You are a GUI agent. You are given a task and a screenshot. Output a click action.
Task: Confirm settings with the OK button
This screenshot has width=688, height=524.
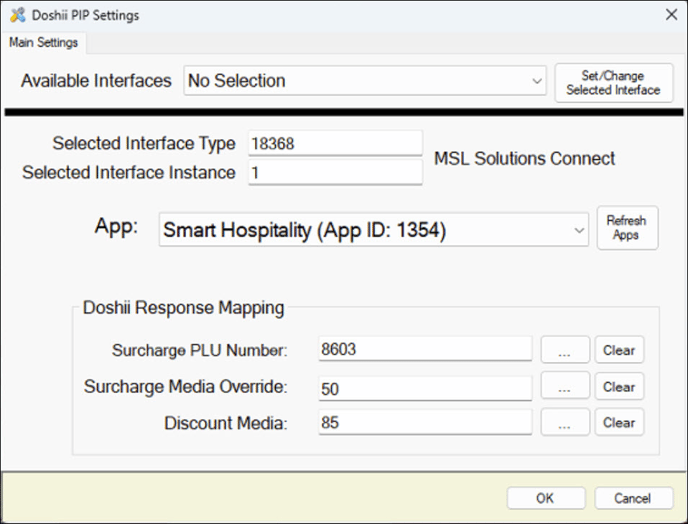545,498
